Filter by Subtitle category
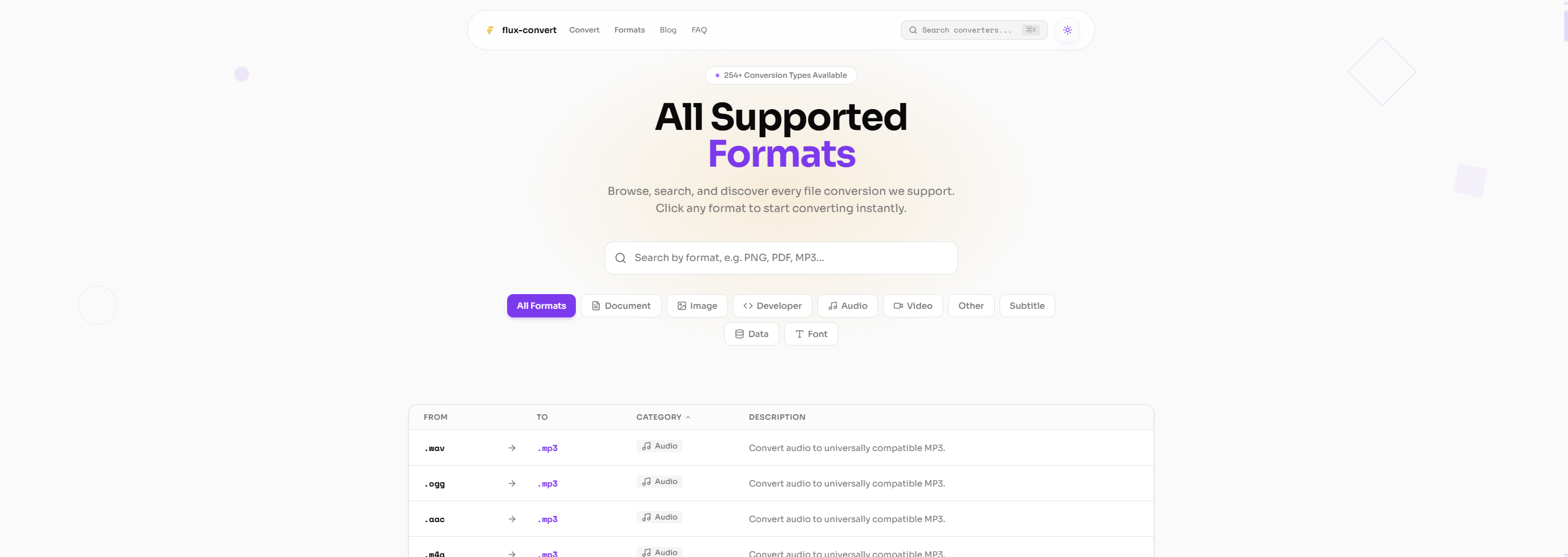The height and width of the screenshot is (557, 1568). pos(1027,306)
